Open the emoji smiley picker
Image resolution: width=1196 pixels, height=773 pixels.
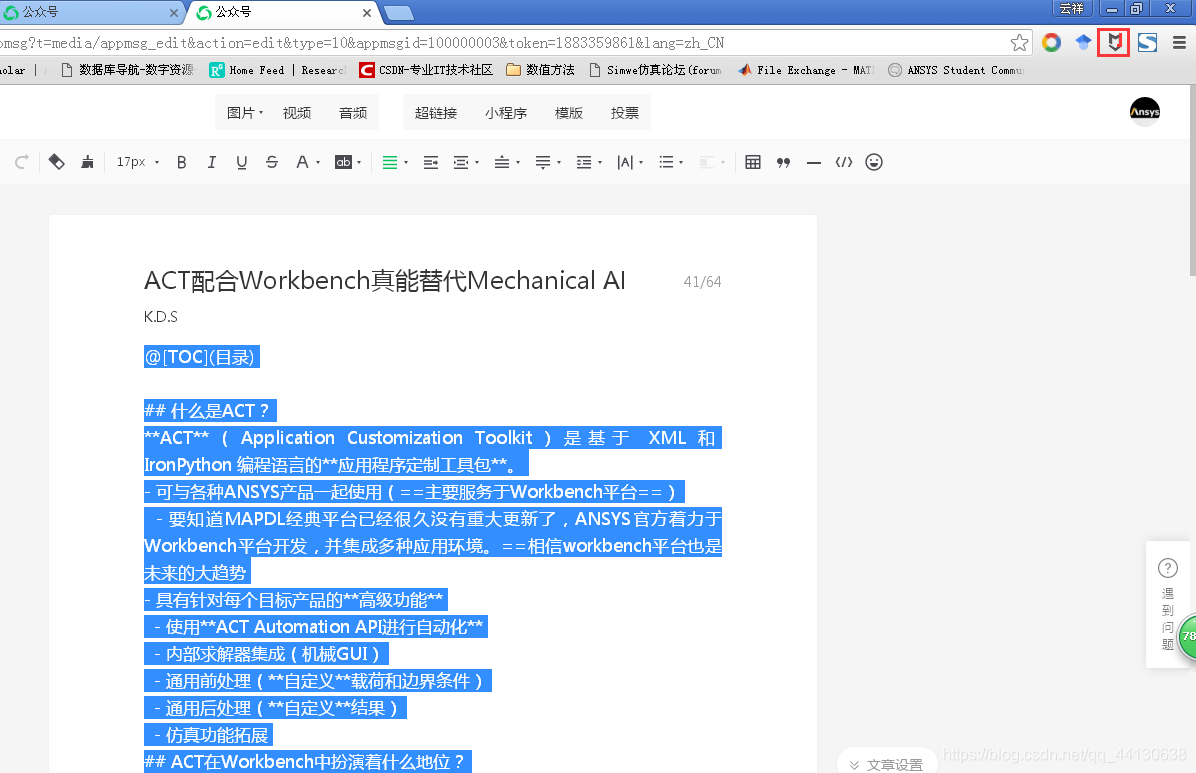click(874, 162)
